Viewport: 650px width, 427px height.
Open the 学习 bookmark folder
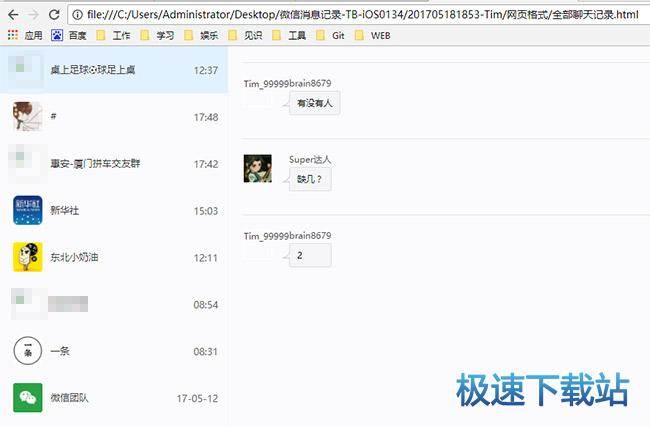pos(158,35)
